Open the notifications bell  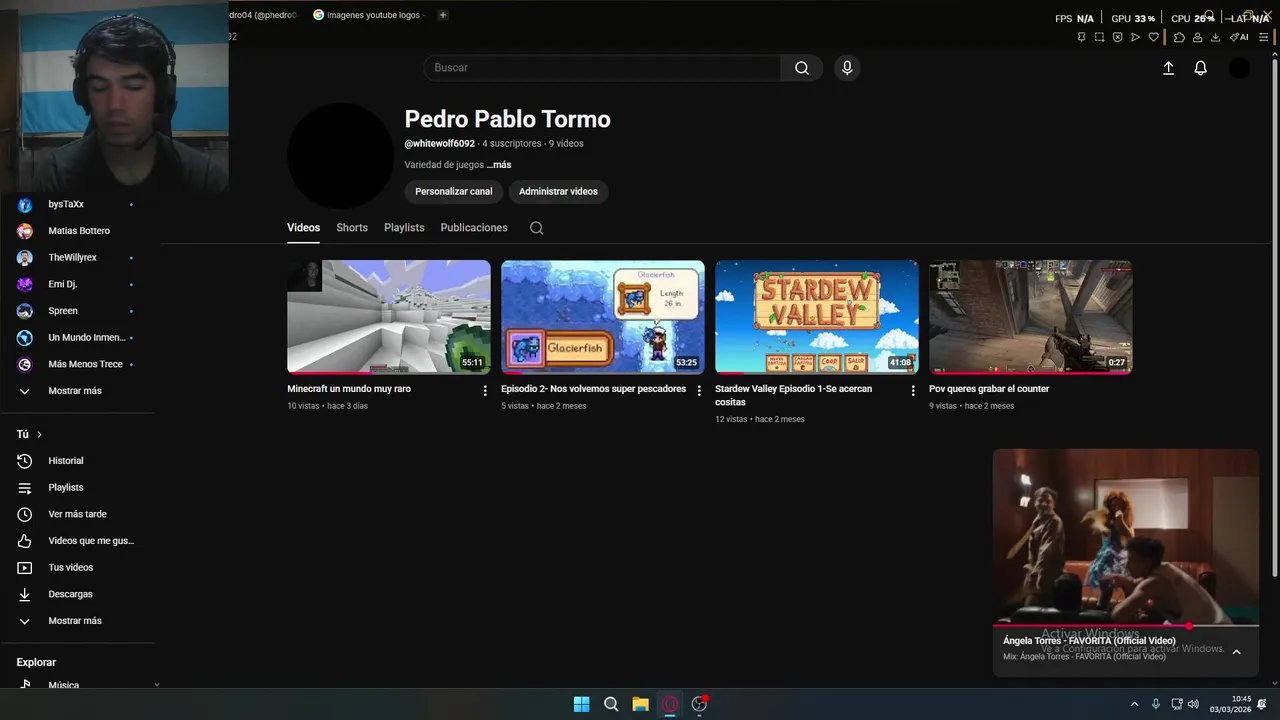(x=1200, y=68)
